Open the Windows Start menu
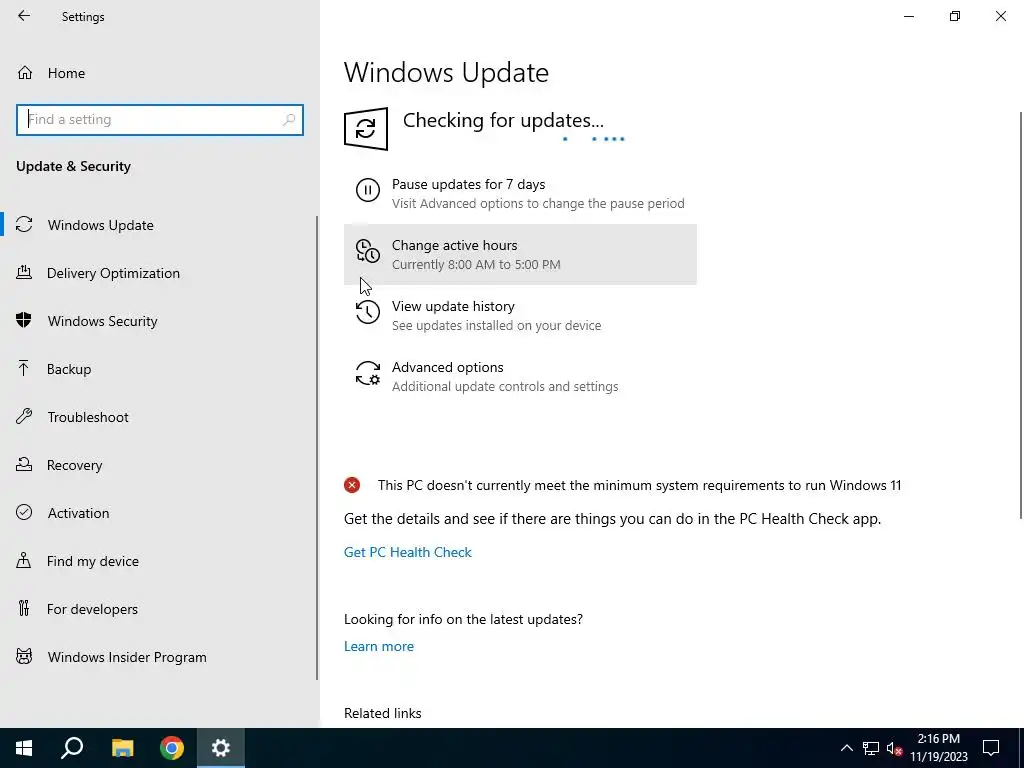The image size is (1024, 768). click(24, 748)
